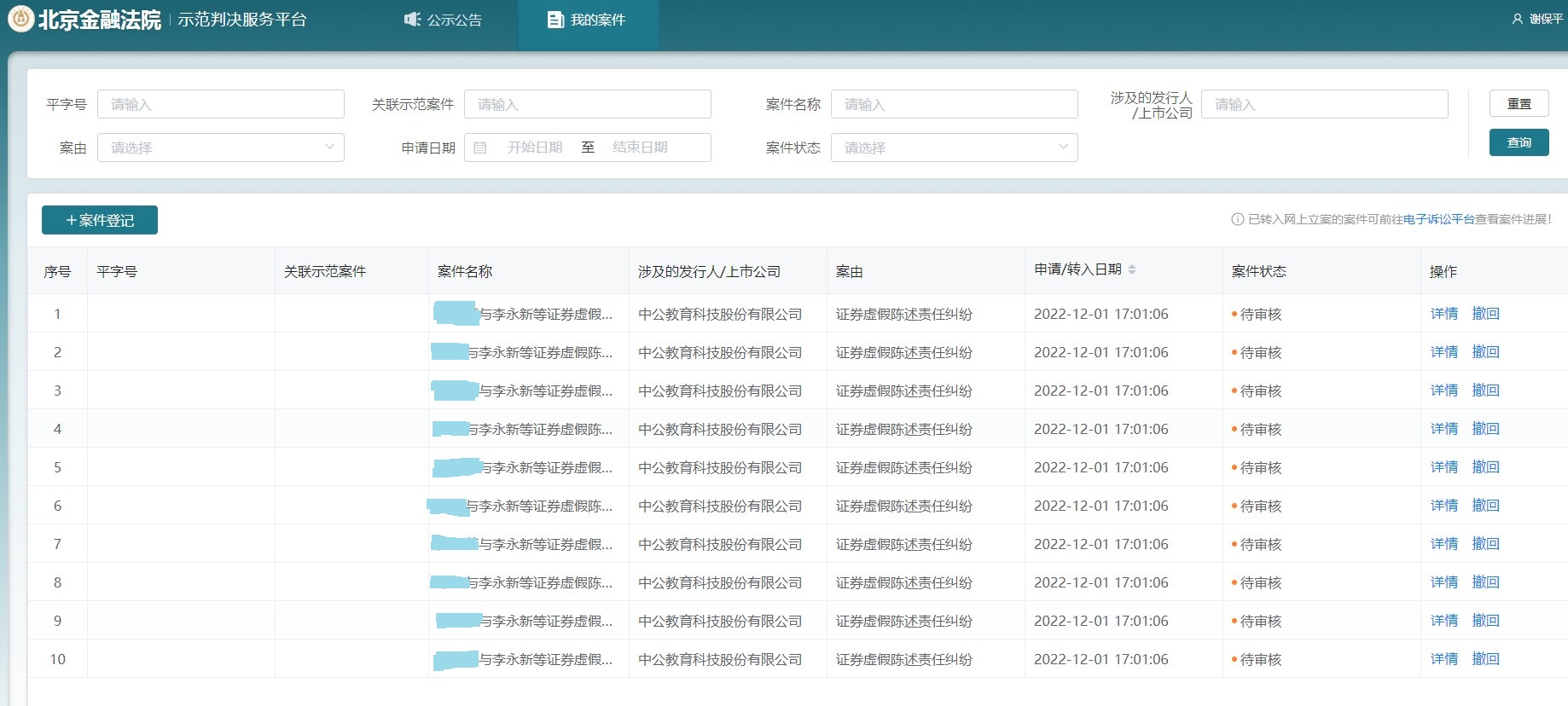Open 详情 for row 7

(x=1444, y=544)
